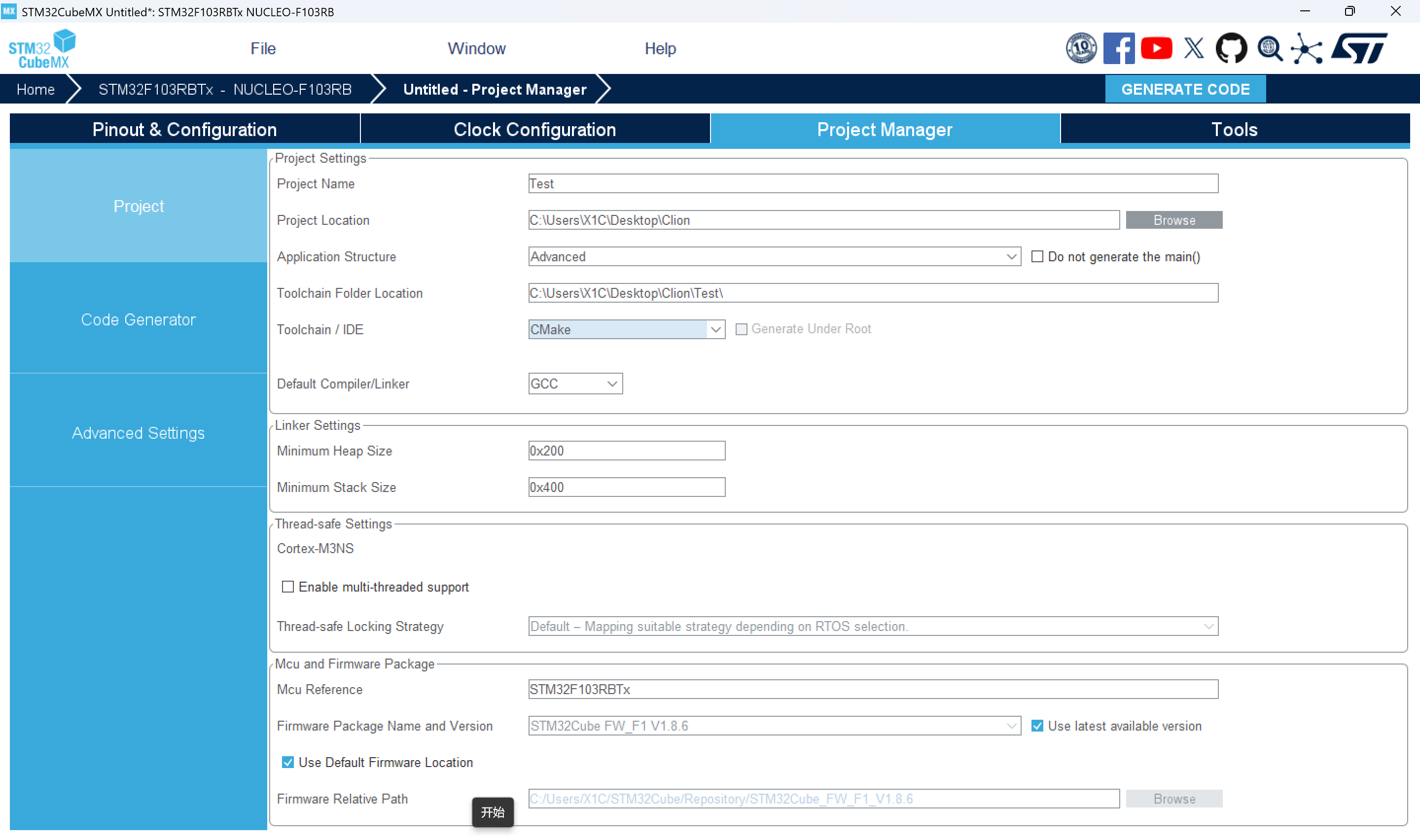Open the X (Twitter) icon link

click(x=1194, y=48)
